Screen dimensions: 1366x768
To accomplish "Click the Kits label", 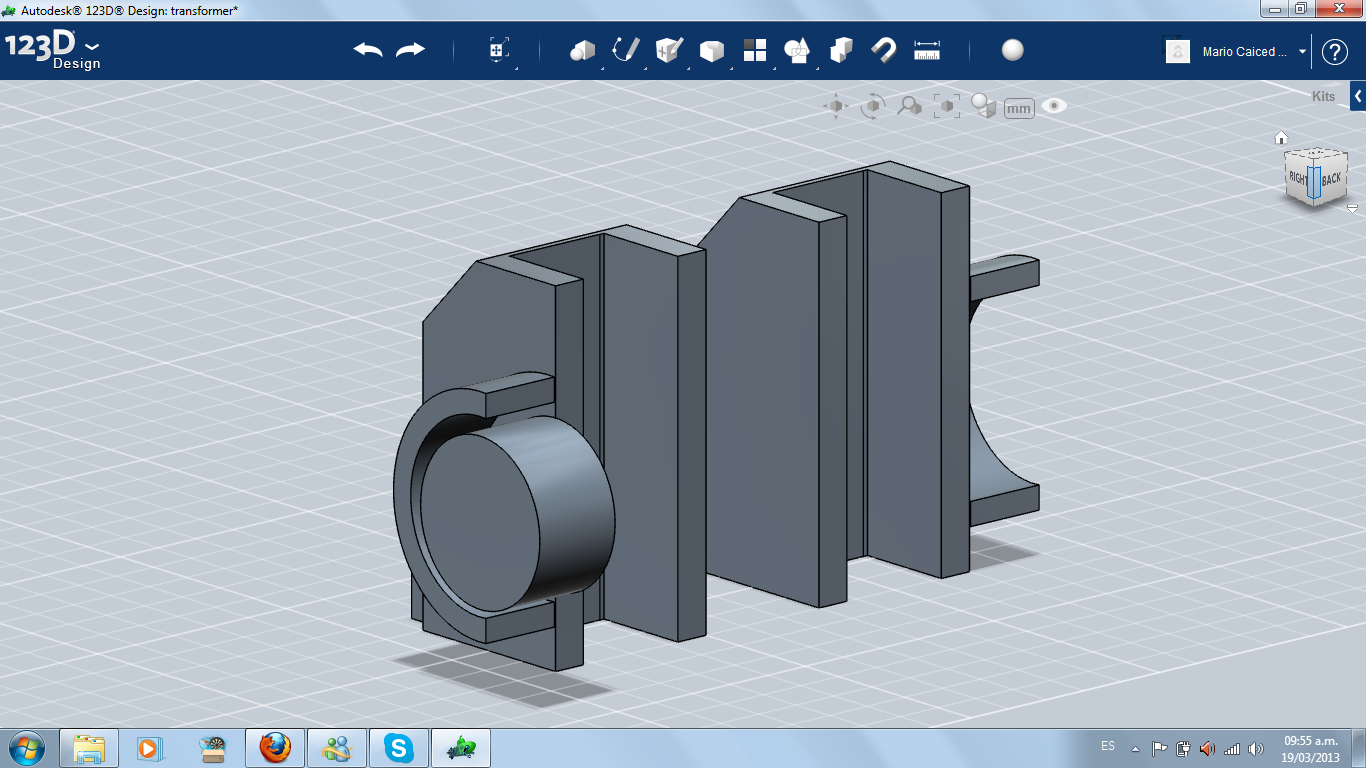I will pyautogui.click(x=1324, y=97).
